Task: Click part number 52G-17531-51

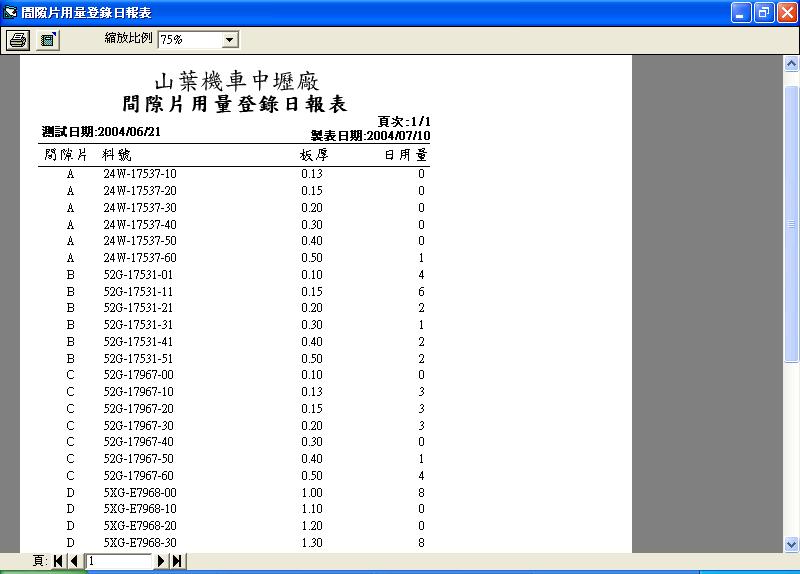Action: pos(138,358)
